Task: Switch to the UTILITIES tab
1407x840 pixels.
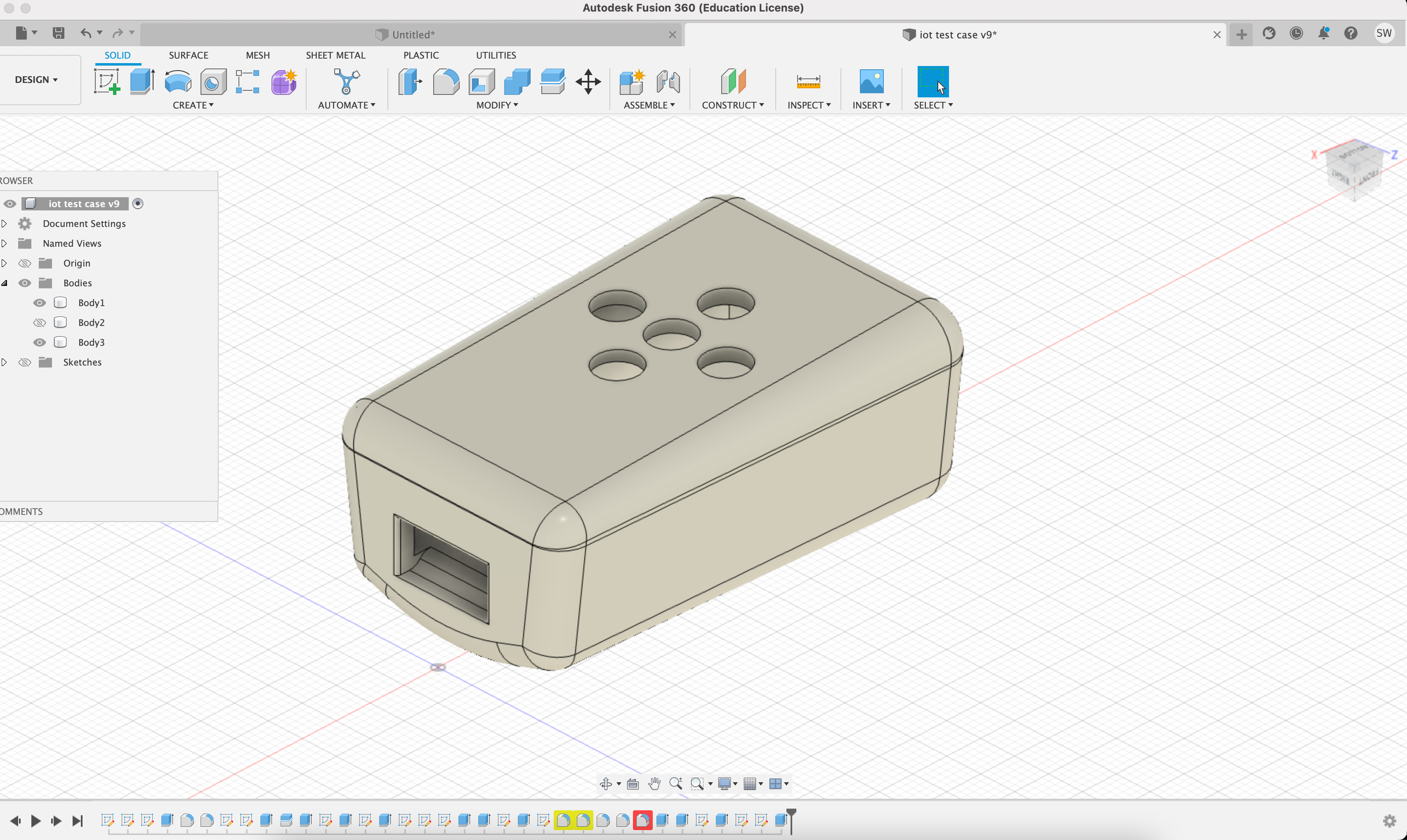Action: [x=496, y=55]
